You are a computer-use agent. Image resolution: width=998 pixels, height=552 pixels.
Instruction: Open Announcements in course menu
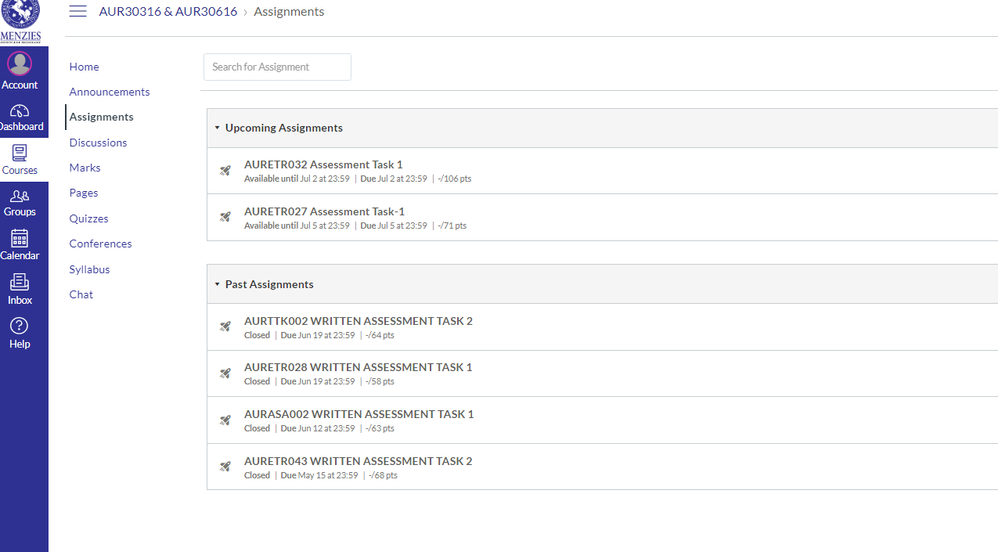(x=109, y=92)
